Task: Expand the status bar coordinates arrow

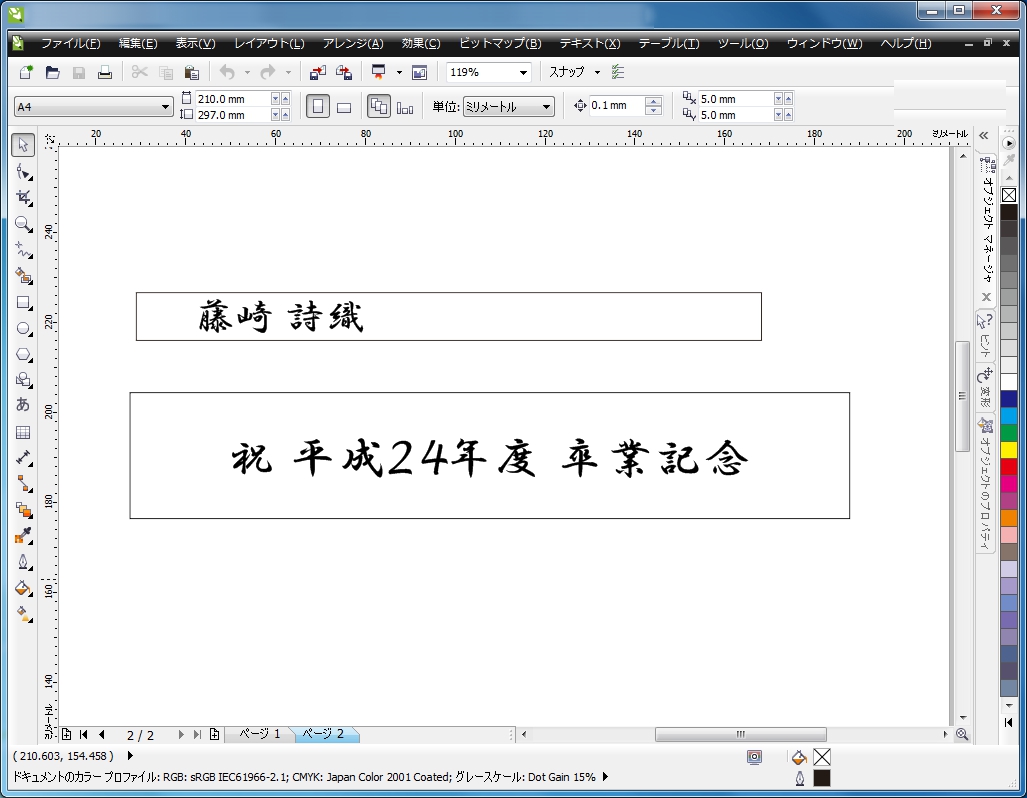Action: coord(130,755)
